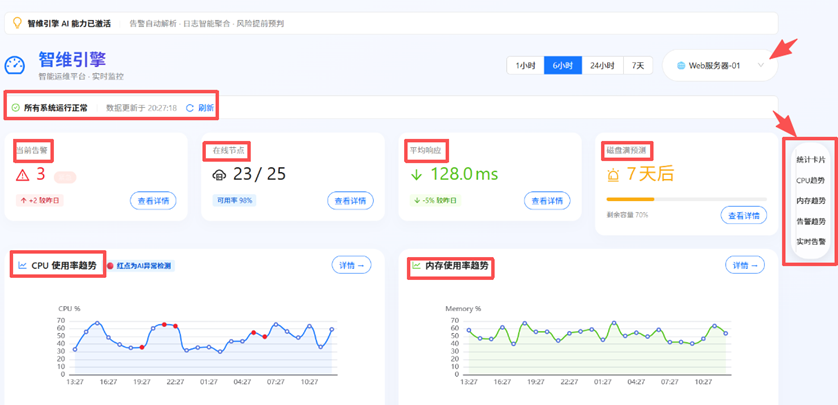Click the green down arrow in 平均响应
838x405 pixels.
coord(417,175)
